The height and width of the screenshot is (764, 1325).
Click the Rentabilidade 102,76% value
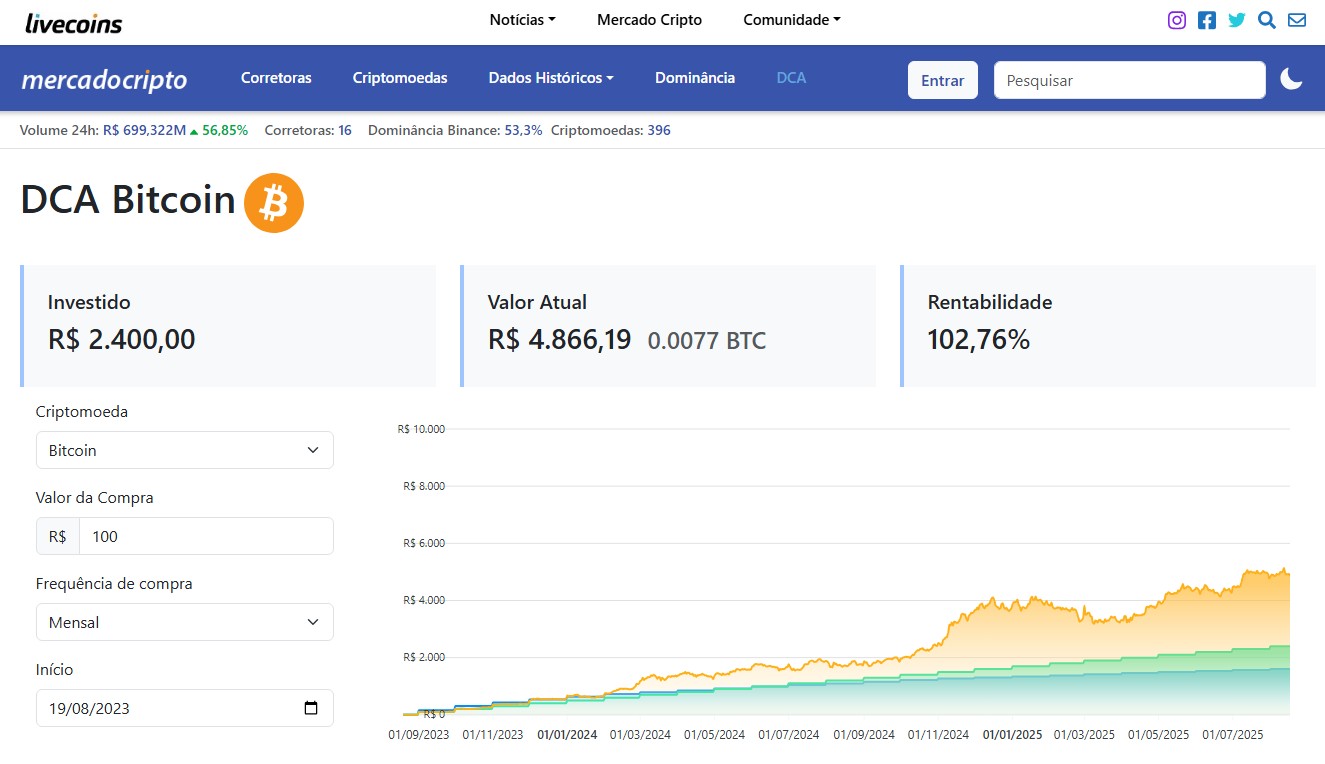(x=979, y=340)
